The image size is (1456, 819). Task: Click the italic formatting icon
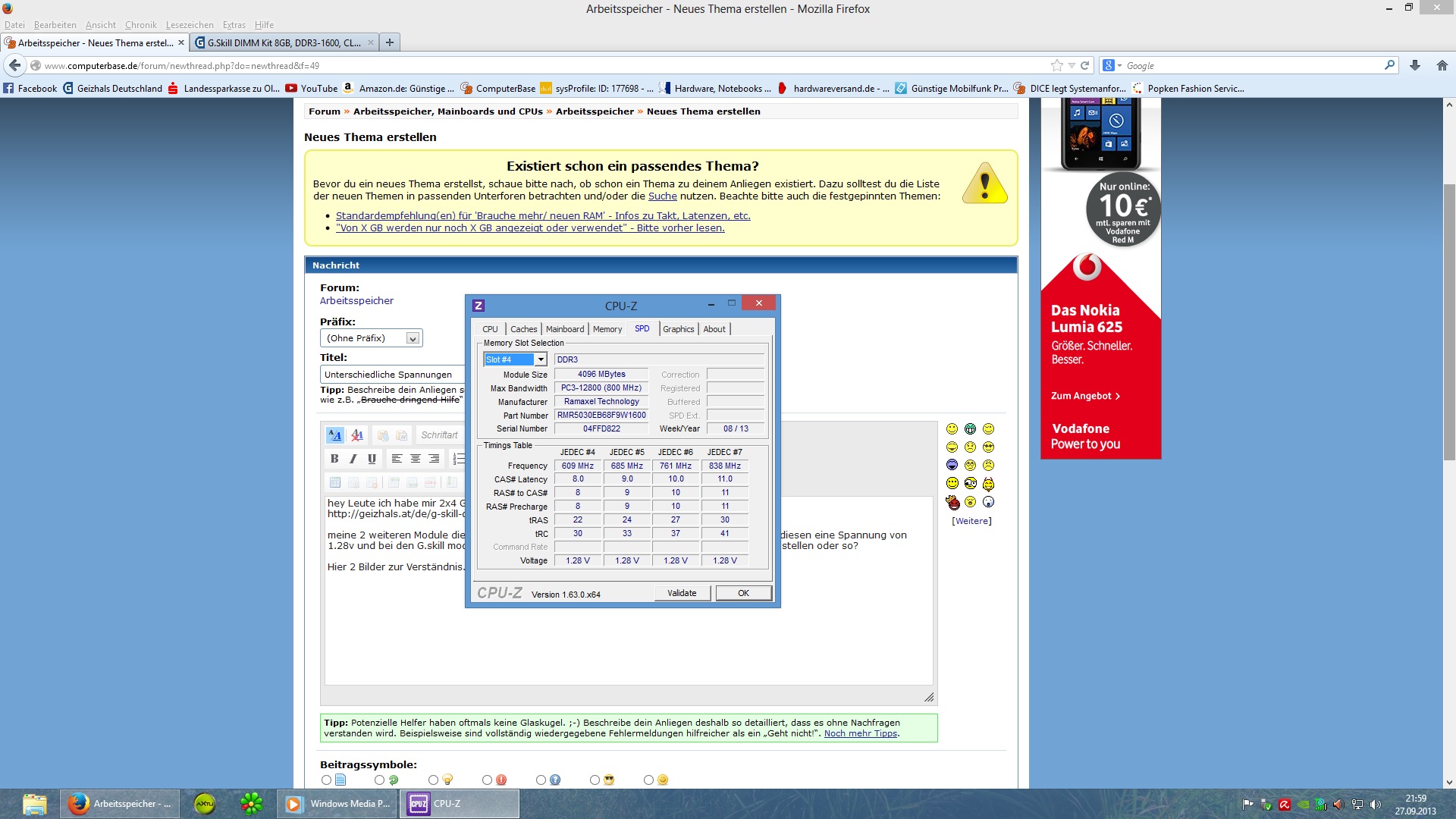point(353,459)
